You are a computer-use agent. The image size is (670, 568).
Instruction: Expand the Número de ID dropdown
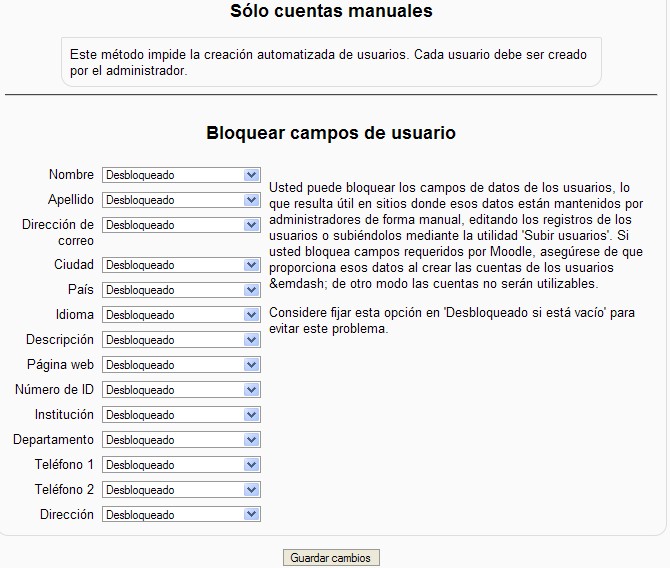(181, 390)
